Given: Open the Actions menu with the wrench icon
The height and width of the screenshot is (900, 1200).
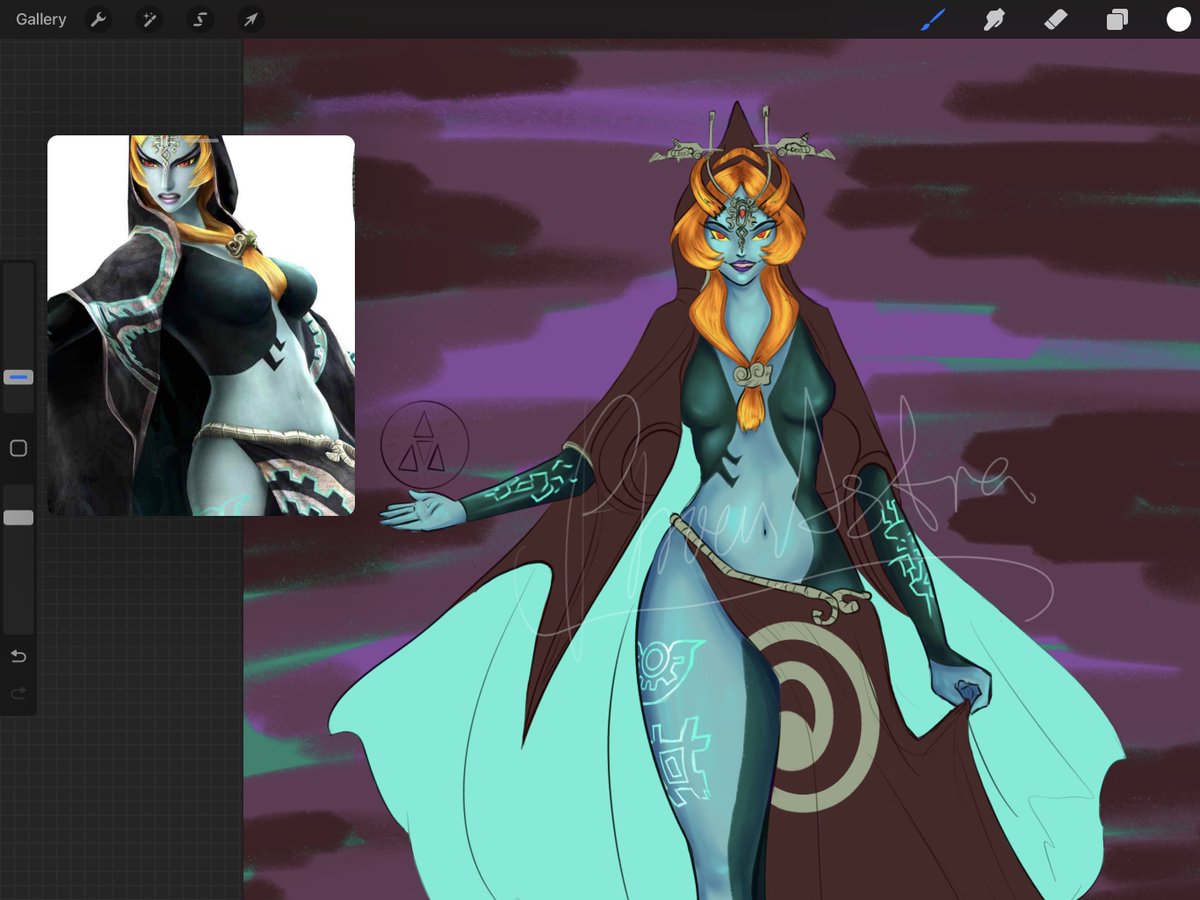Looking at the screenshot, I should tap(97, 19).
